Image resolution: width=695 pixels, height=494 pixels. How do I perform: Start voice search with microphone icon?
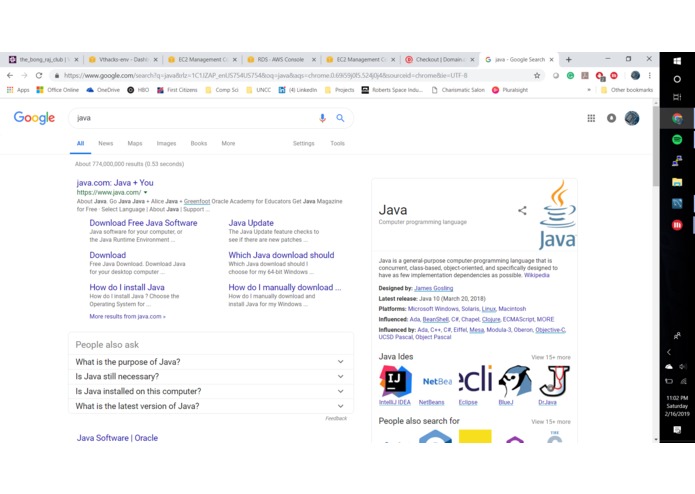pos(322,118)
